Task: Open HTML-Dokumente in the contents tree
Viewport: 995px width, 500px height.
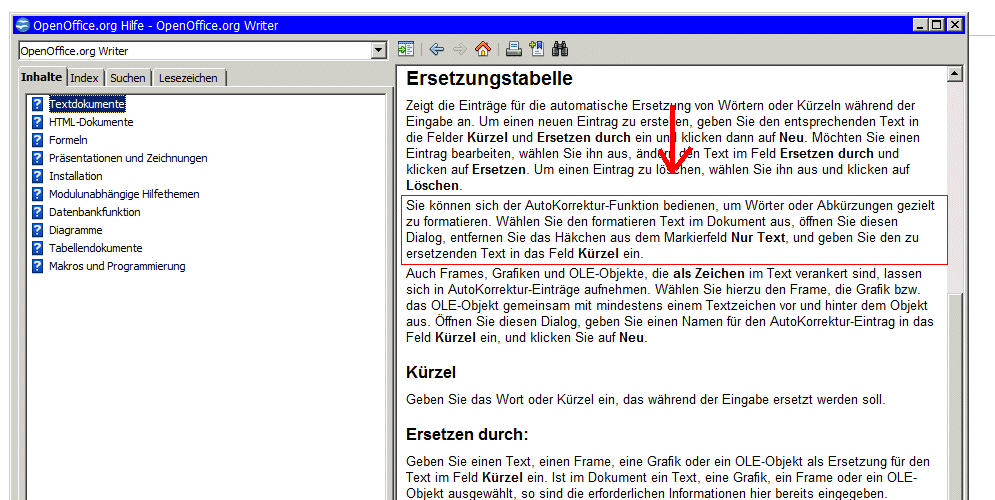Action: tap(91, 122)
